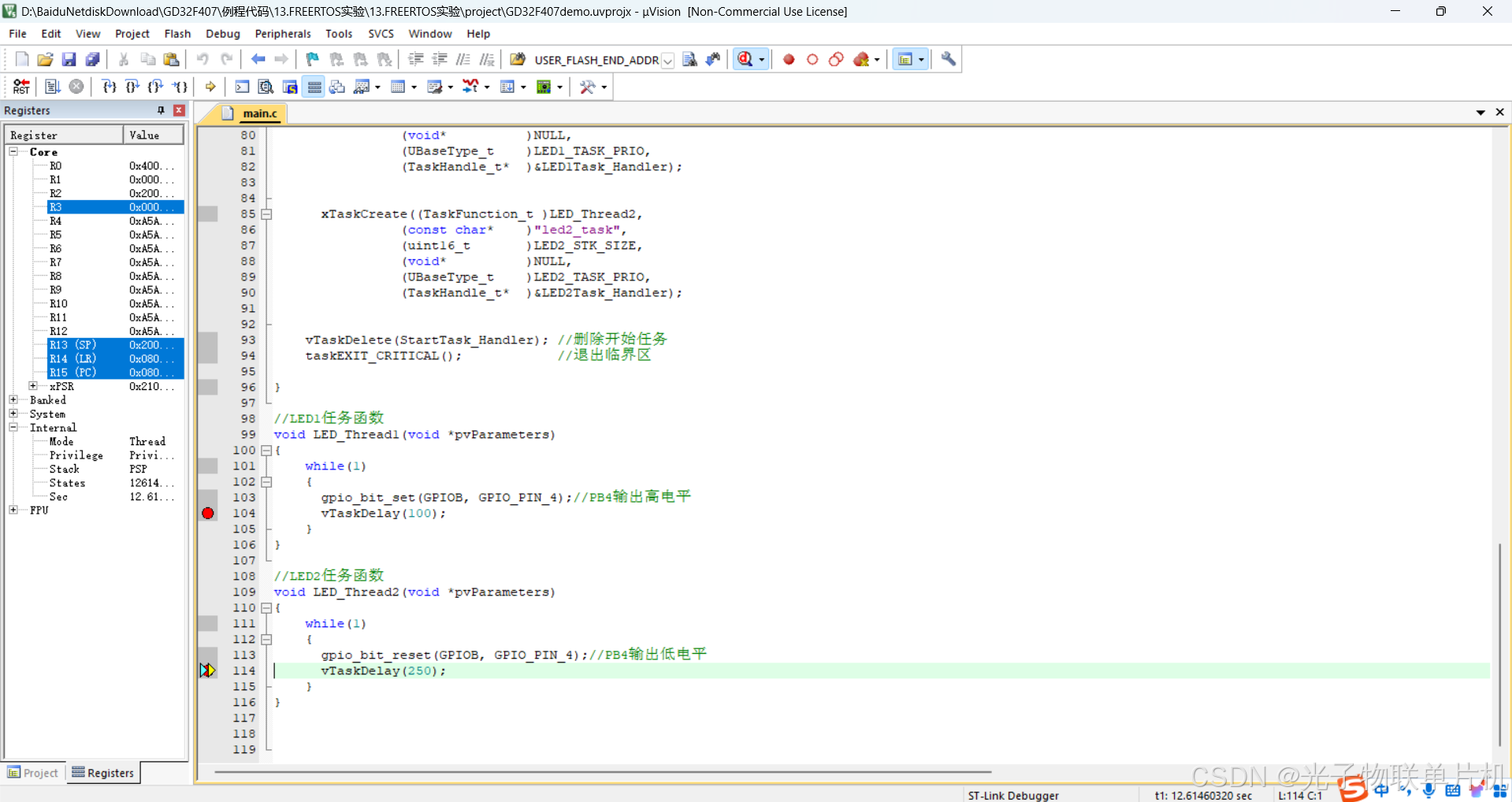
Task: Close the main.c editor with X button
Action: (x=1499, y=113)
